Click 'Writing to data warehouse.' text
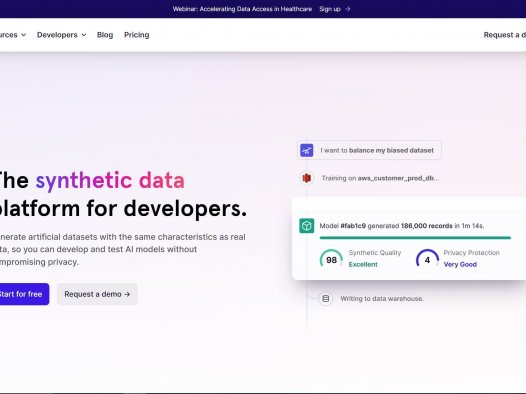 click(382, 298)
